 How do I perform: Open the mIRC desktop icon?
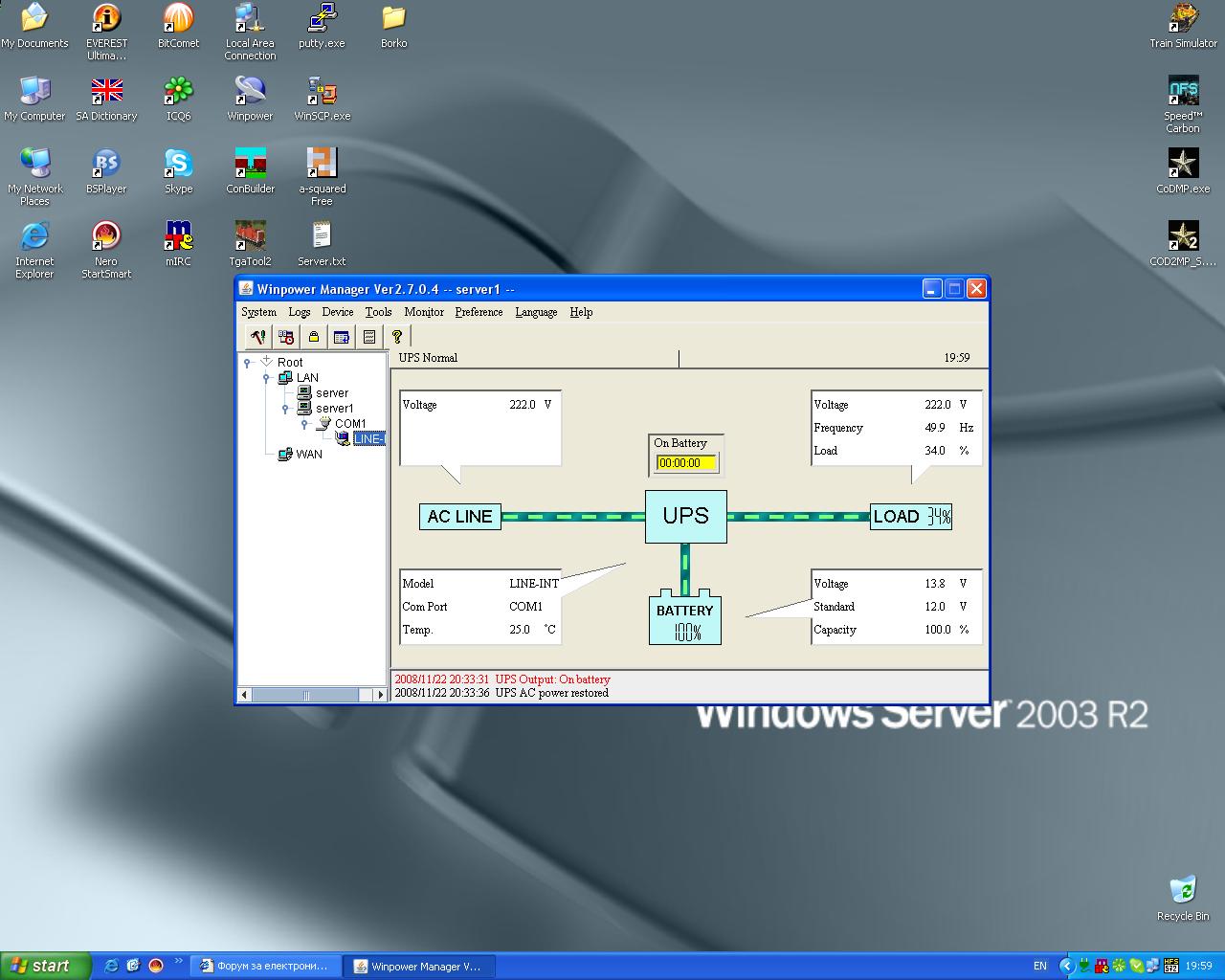coord(178,245)
